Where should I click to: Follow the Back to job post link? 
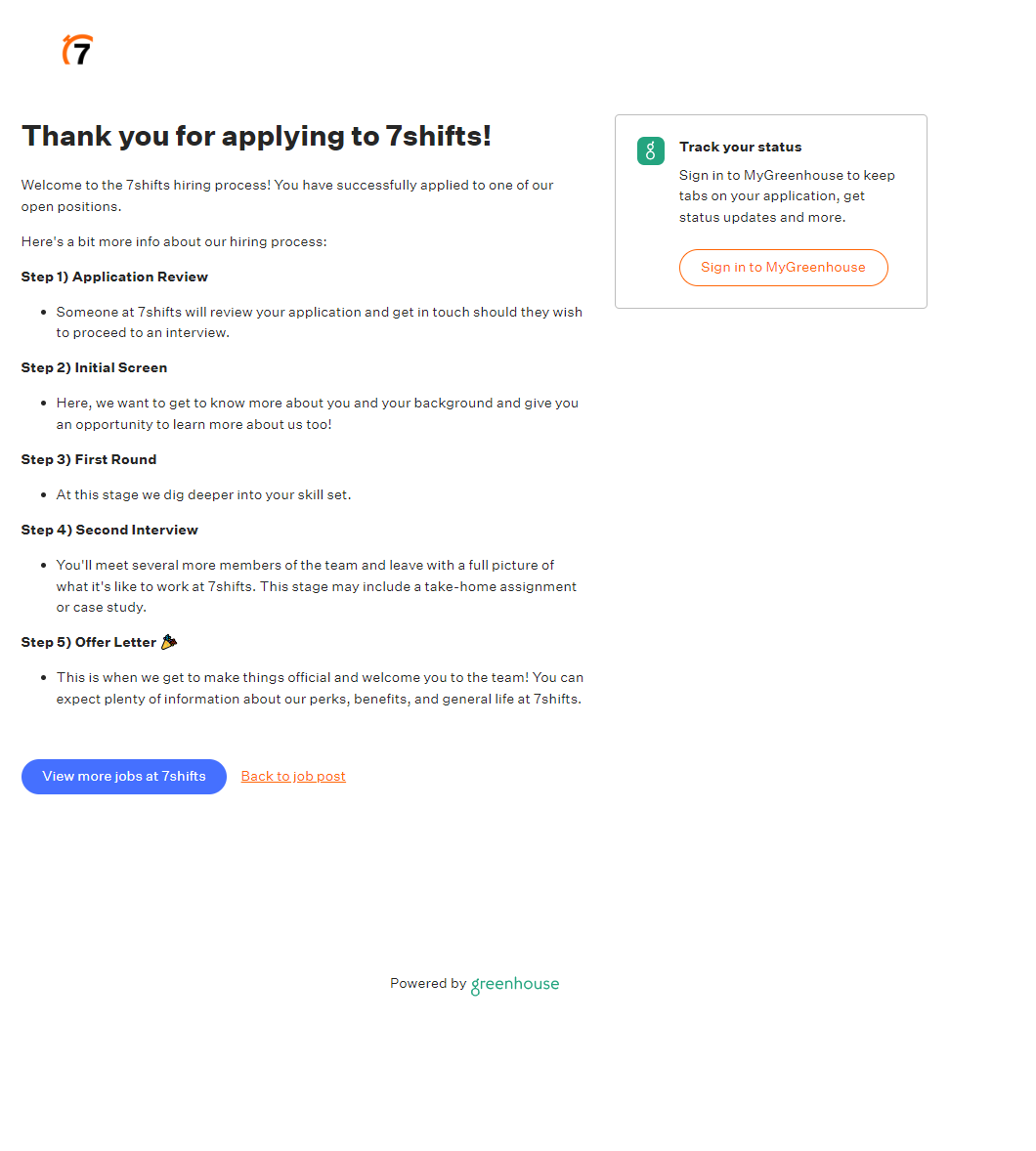coord(293,777)
